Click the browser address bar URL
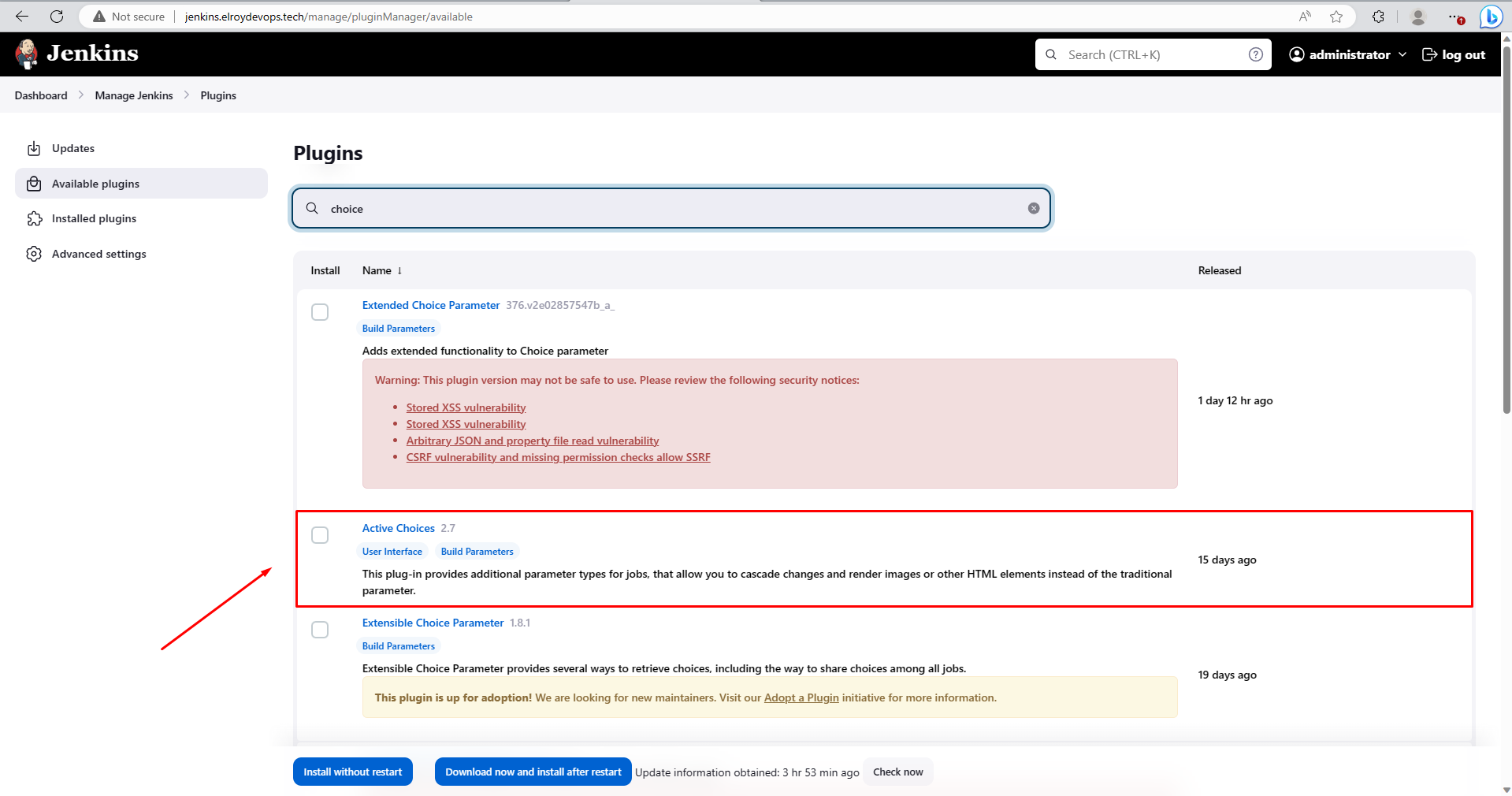Viewport: 1512px width, 796px height. pos(329,17)
